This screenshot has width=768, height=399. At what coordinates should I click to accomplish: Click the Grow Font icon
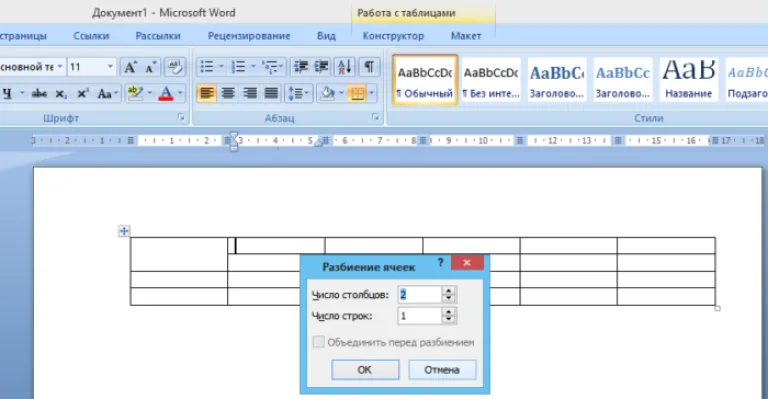pos(130,67)
